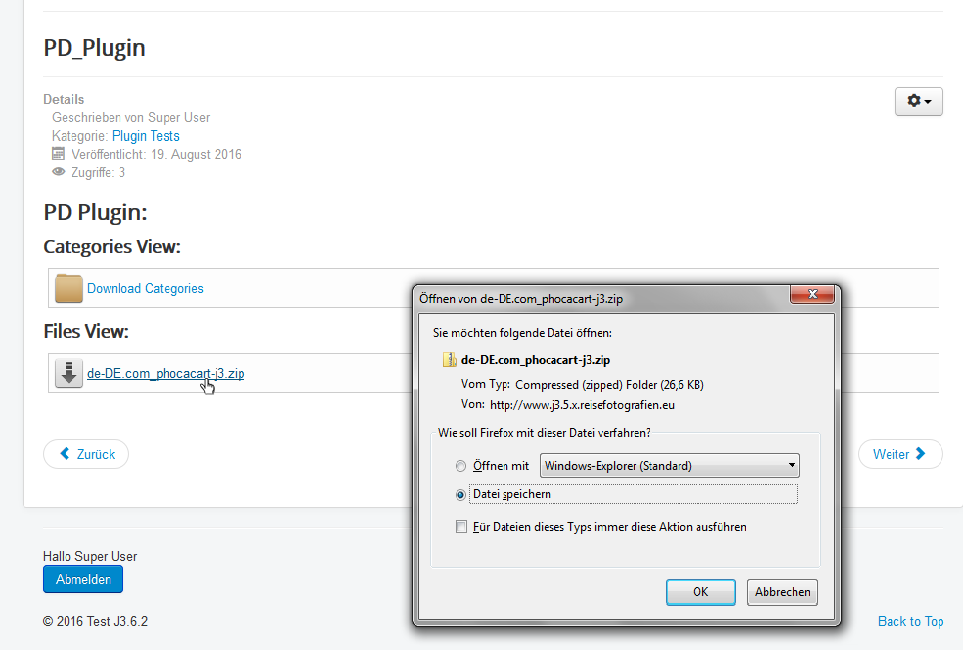Open the Download Categories link
The height and width of the screenshot is (650, 963).
click(x=145, y=288)
